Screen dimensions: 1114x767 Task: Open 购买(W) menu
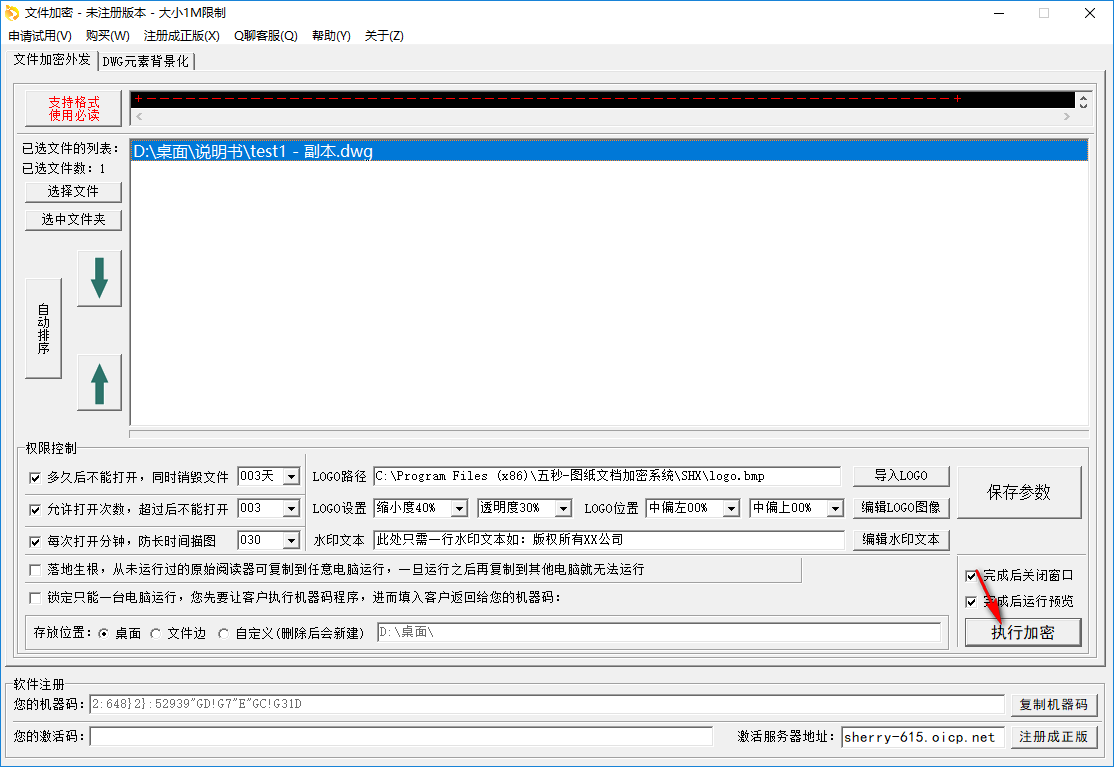(x=107, y=36)
